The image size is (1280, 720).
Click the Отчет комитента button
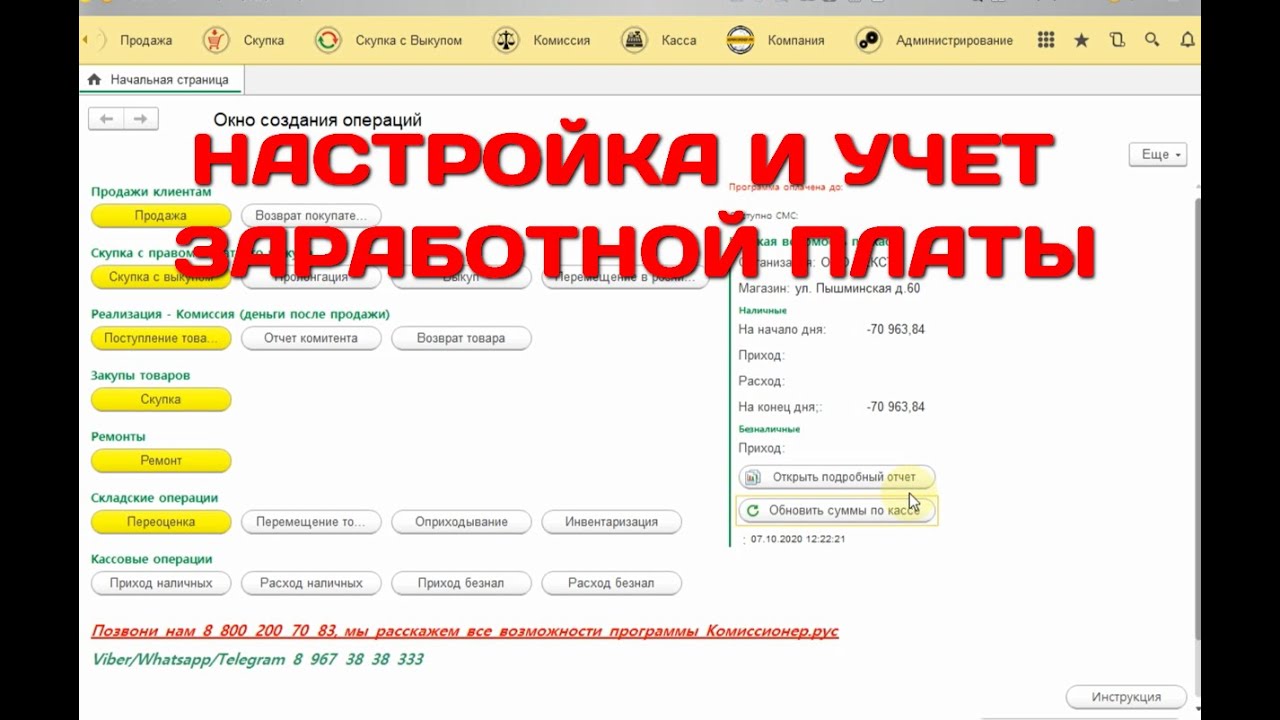click(311, 338)
